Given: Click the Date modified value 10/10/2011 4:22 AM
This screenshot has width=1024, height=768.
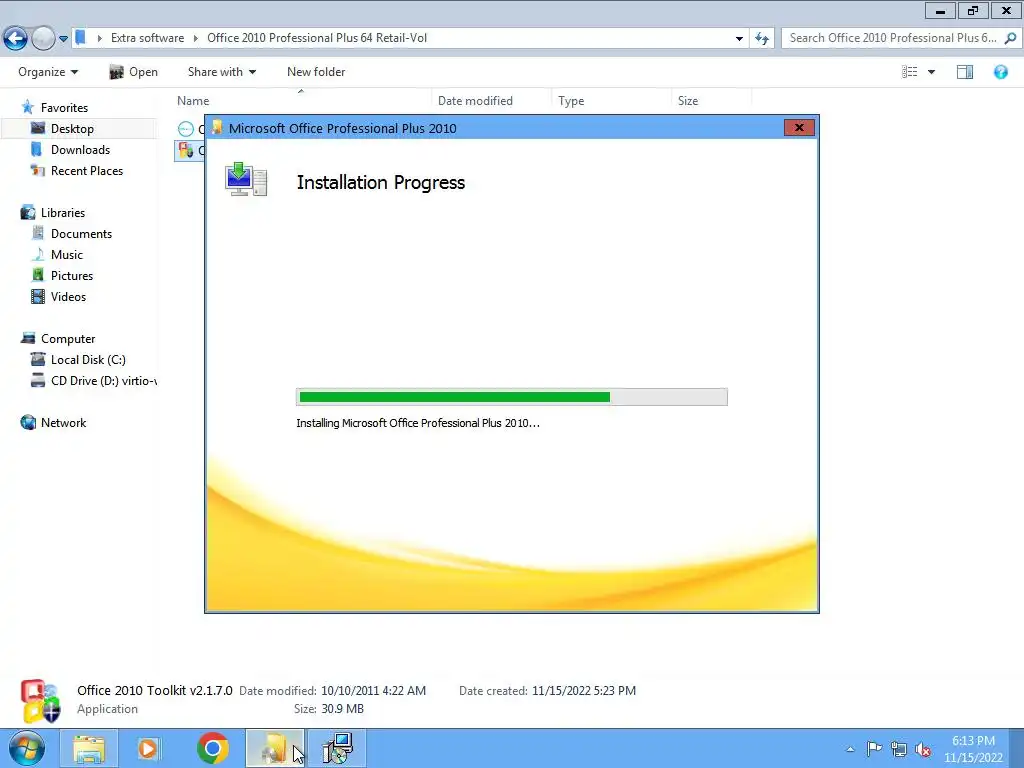Looking at the screenshot, I should [373, 690].
